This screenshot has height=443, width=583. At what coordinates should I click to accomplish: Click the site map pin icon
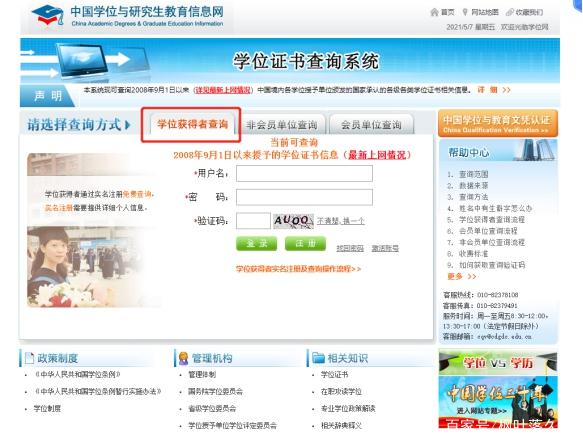coord(464,12)
